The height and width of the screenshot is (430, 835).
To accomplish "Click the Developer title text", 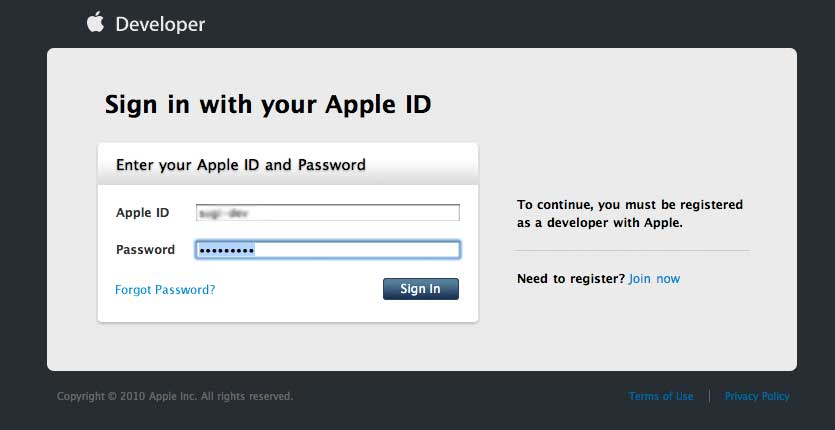I will 160,24.
